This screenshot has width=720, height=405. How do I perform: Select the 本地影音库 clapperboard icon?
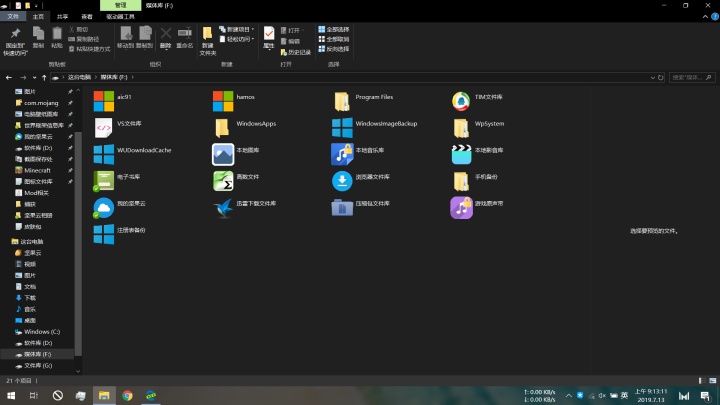461,154
